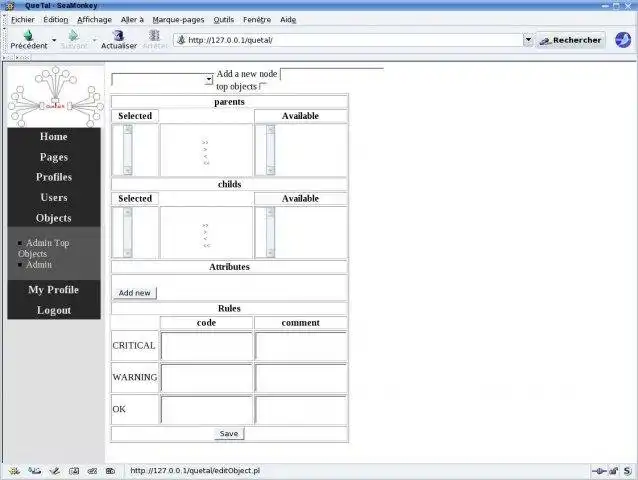Image resolution: width=638 pixels, height=480 pixels.
Task: Open Users in the sidebar
Action: pos(54,198)
